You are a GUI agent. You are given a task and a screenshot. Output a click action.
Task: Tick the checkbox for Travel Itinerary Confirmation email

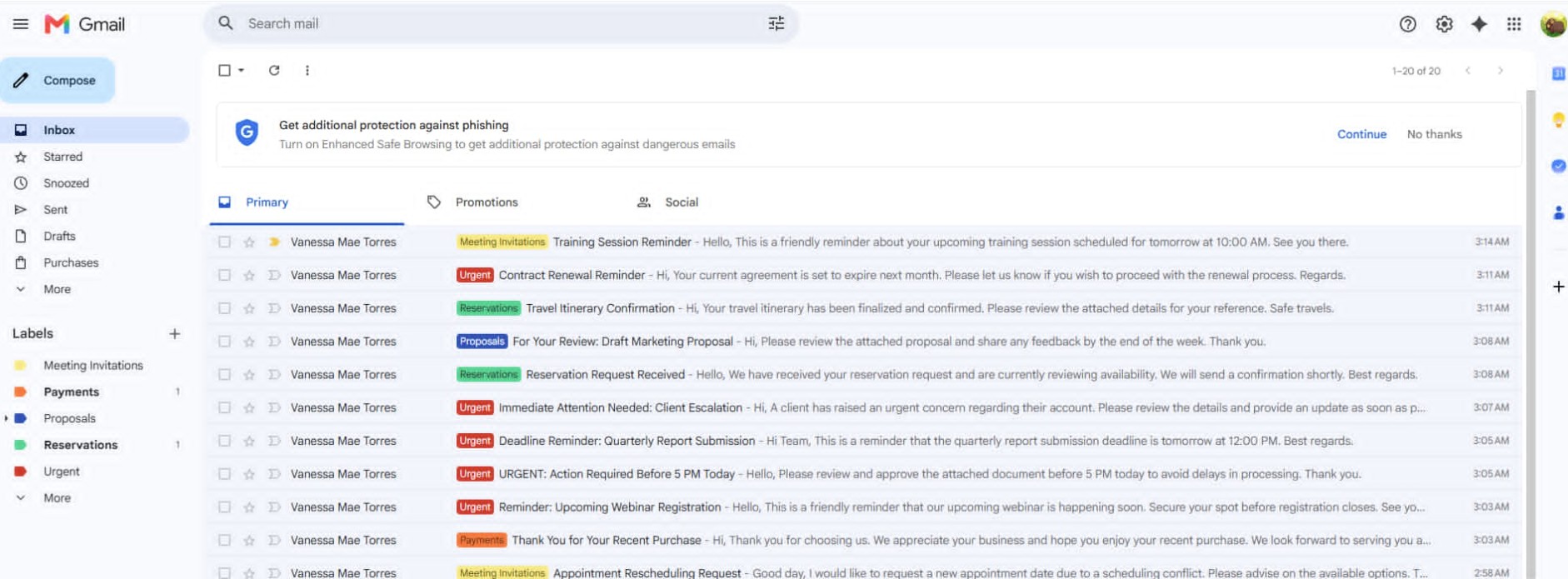(224, 308)
